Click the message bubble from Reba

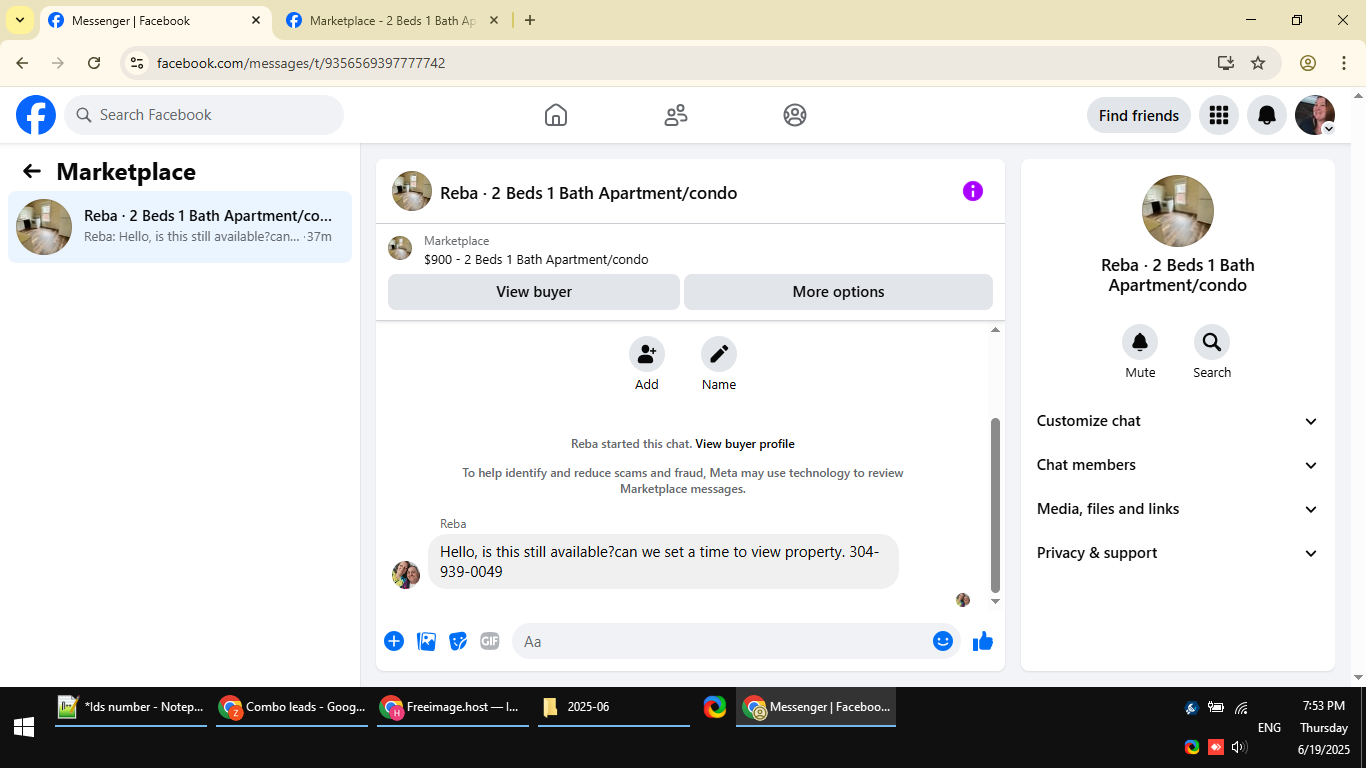tap(663, 562)
